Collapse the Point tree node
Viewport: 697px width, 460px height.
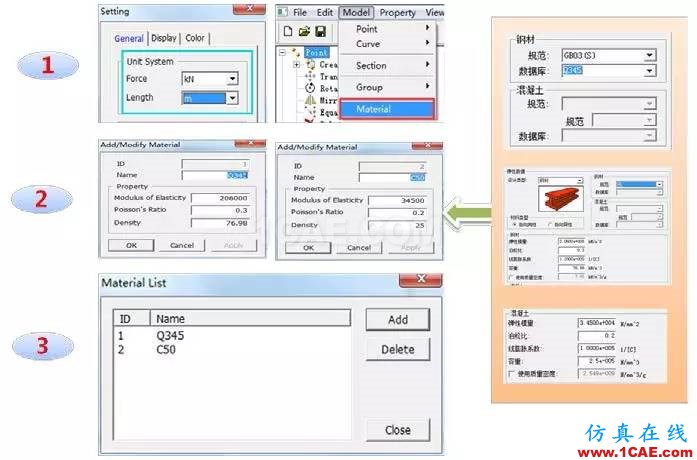coord(282,52)
